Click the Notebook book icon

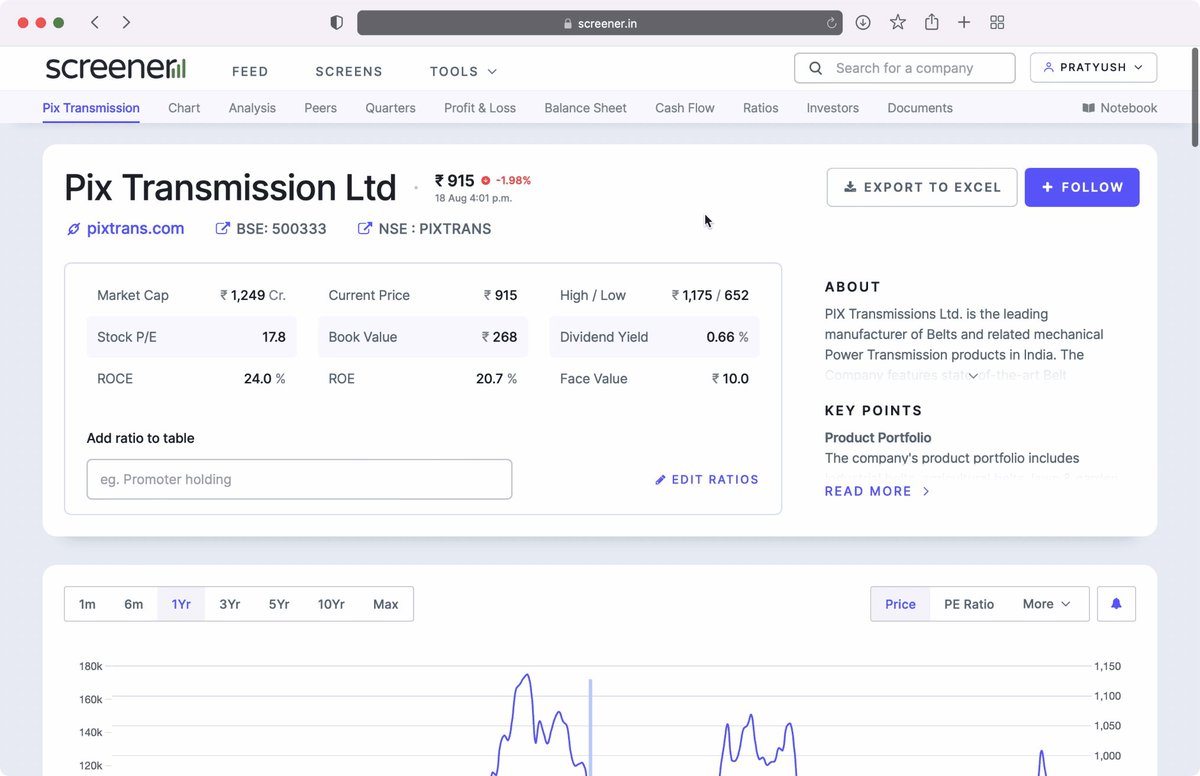(x=1089, y=108)
